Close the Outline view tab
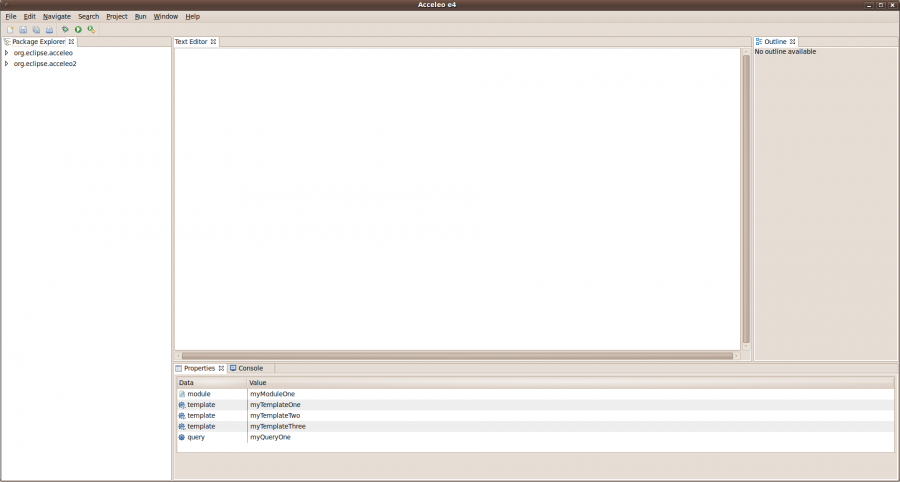 pyautogui.click(x=792, y=42)
